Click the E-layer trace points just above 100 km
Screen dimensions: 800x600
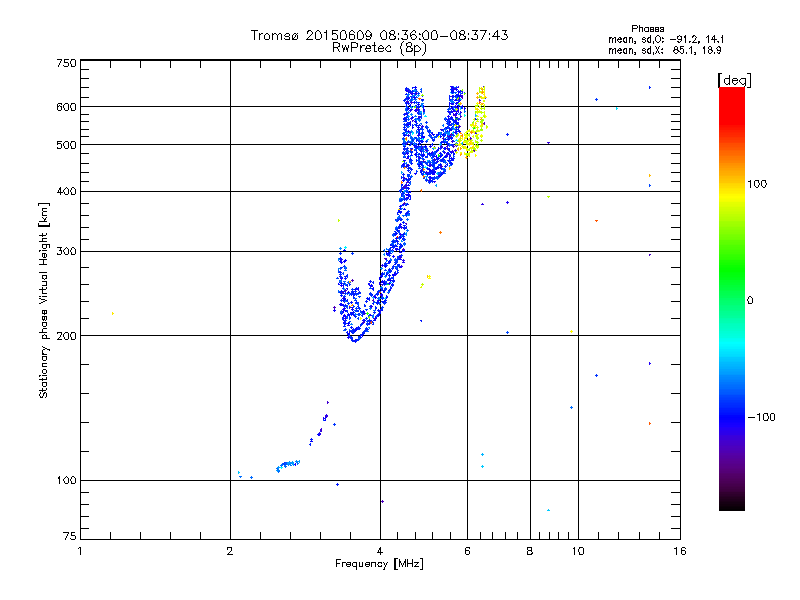click(x=288, y=465)
